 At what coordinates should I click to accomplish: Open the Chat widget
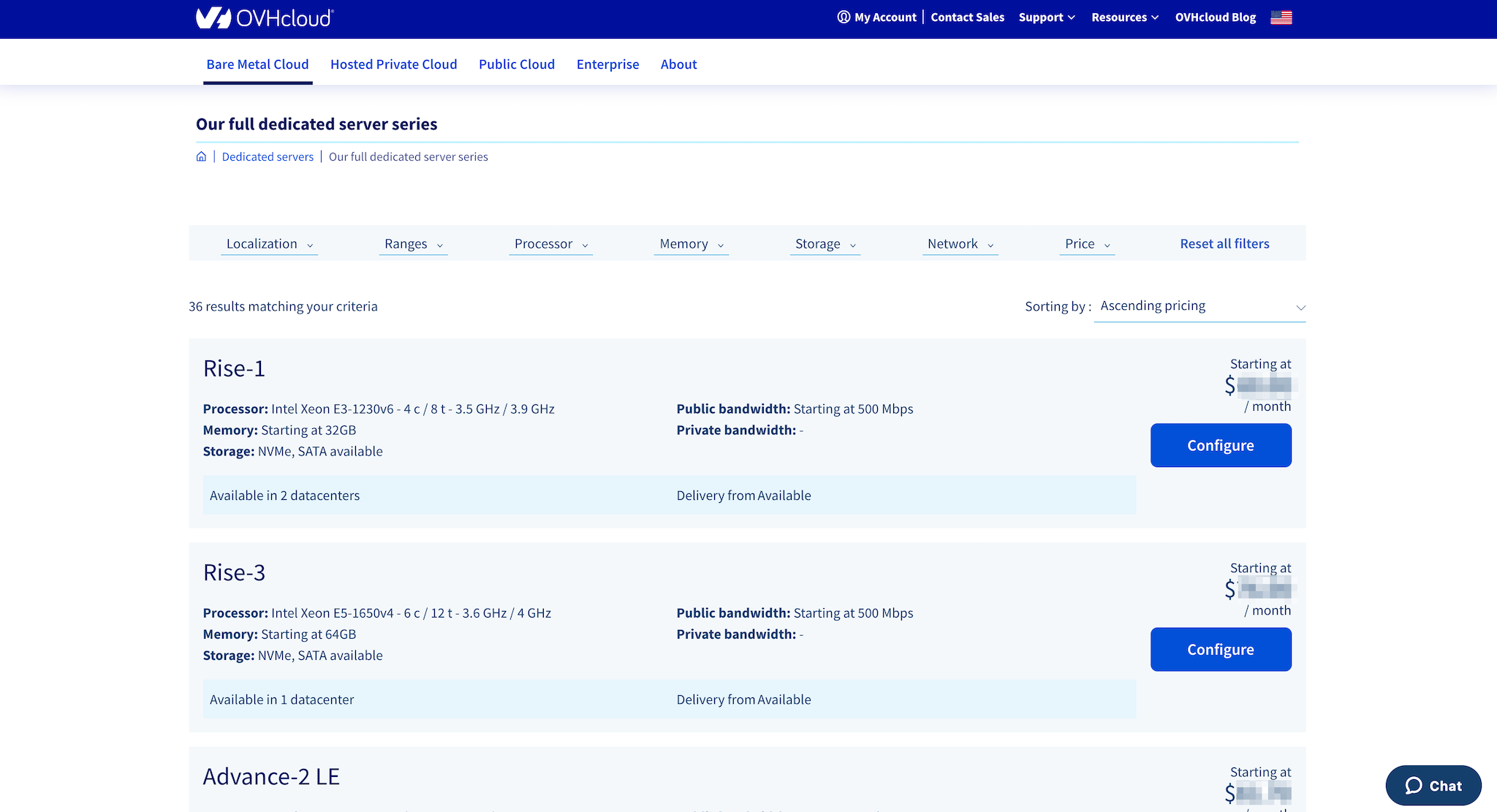1433,786
